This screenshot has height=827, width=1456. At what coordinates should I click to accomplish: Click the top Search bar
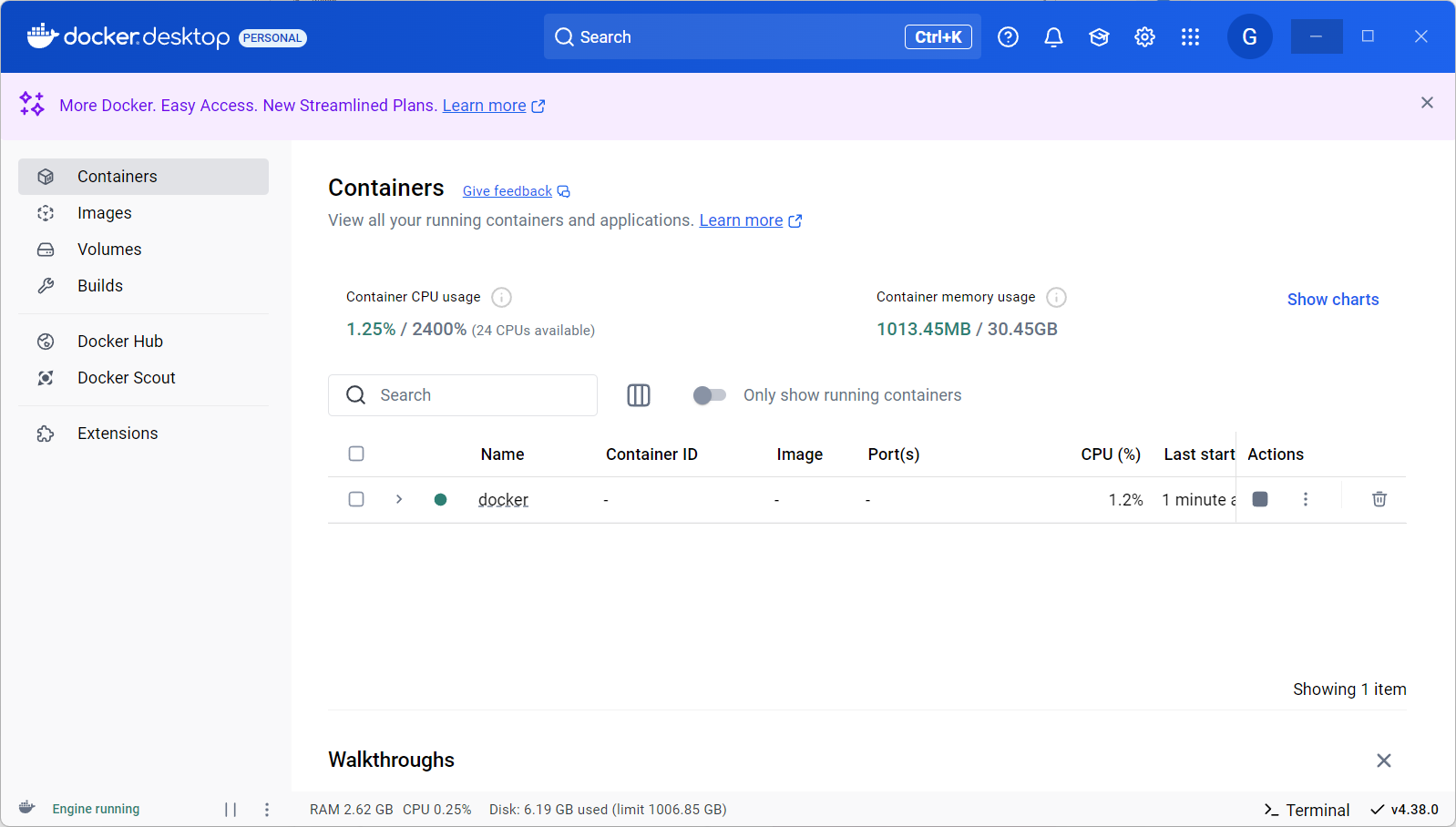pos(763,36)
